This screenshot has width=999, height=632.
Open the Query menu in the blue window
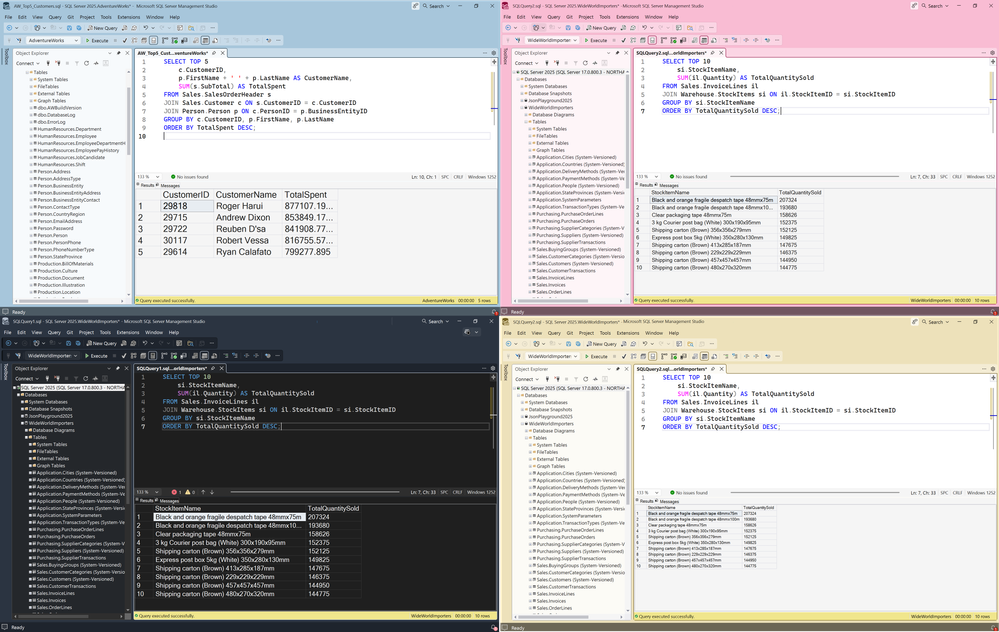coord(55,17)
